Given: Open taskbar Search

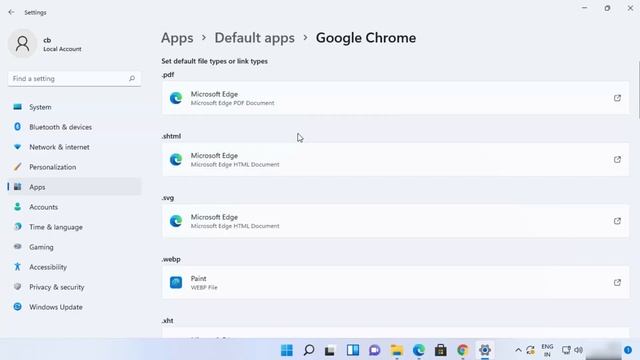Looking at the screenshot, I should point(309,350).
